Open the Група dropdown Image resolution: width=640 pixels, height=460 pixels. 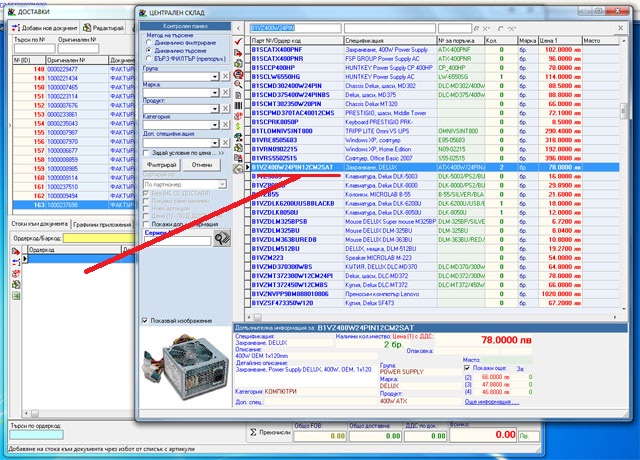pyautogui.click(x=215, y=77)
